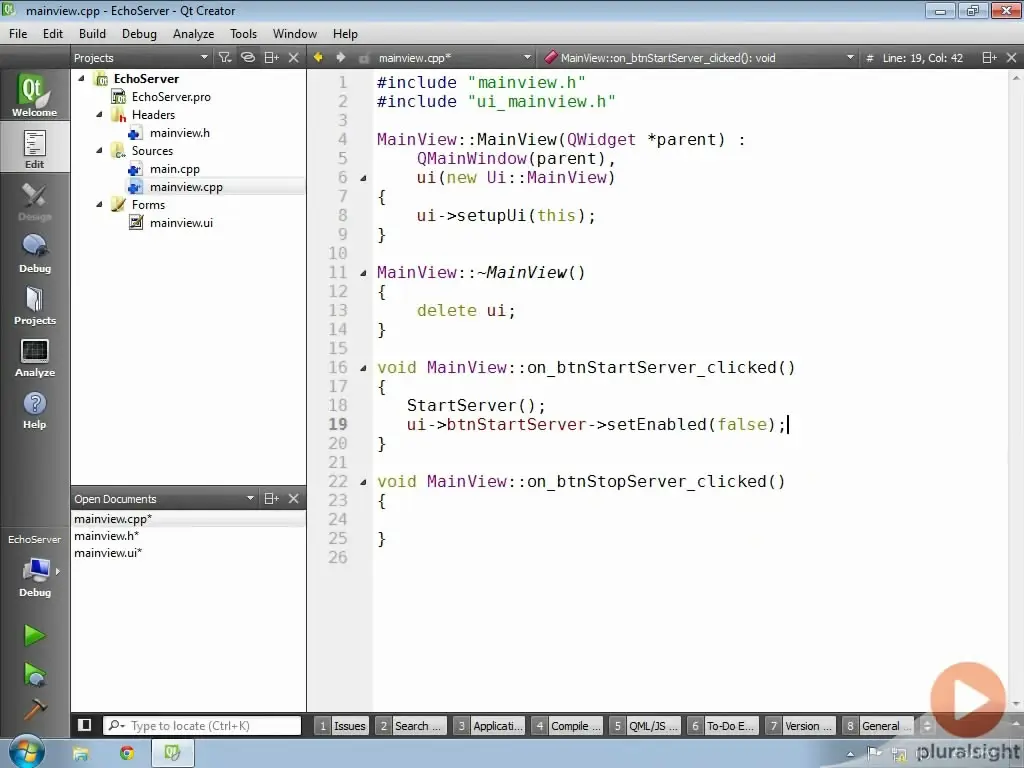The height and width of the screenshot is (768, 1024).
Task: Click the Line 19, Col 42 indicator
Action: tap(922, 57)
